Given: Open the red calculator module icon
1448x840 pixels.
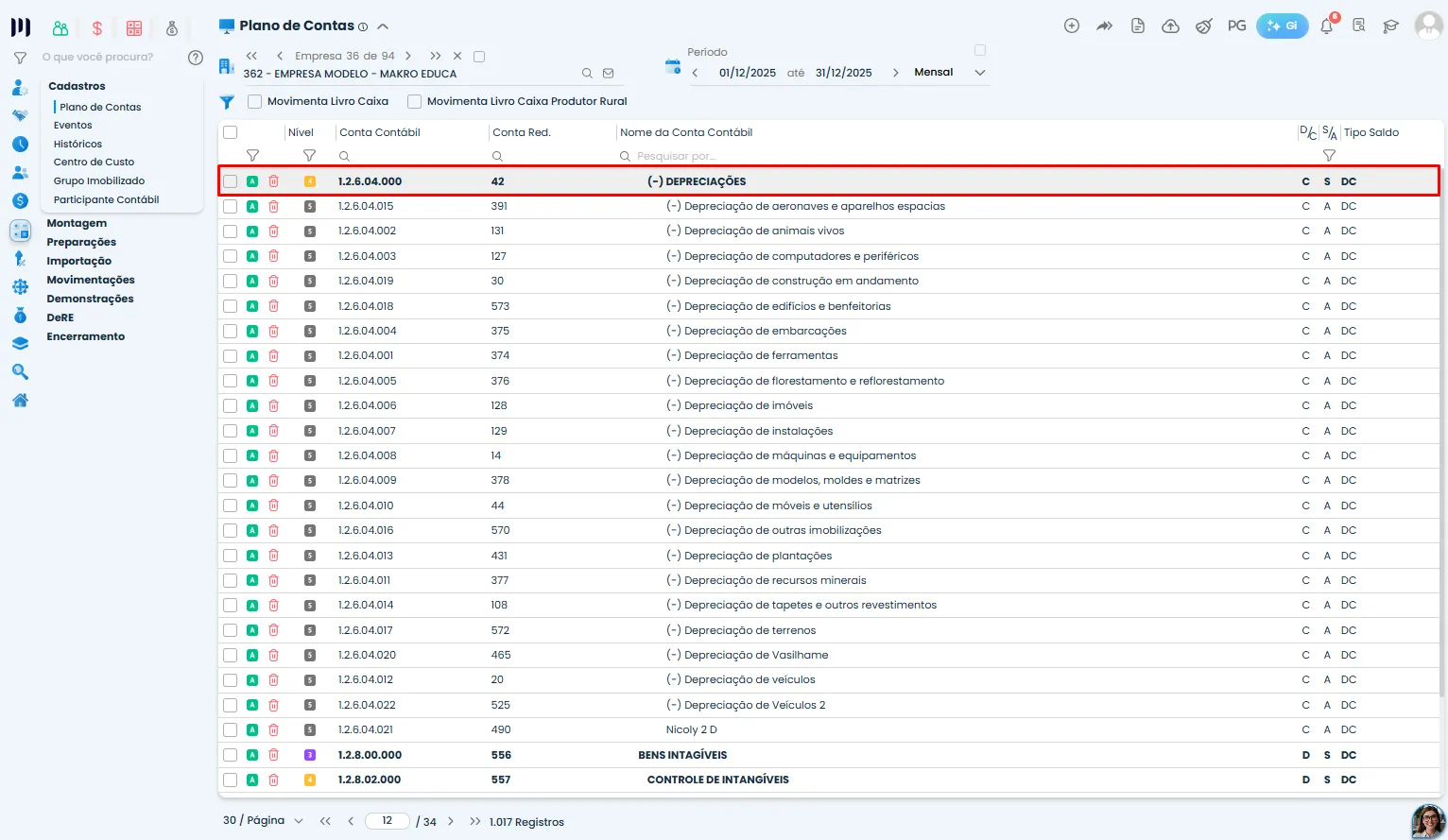Looking at the screenshot, I should click(x=134, y=28).
